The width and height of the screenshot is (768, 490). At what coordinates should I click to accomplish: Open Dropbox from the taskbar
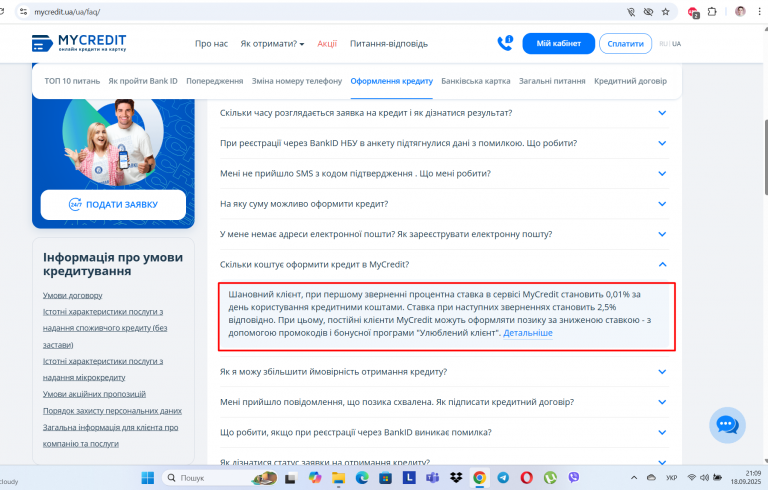(456, 477)
